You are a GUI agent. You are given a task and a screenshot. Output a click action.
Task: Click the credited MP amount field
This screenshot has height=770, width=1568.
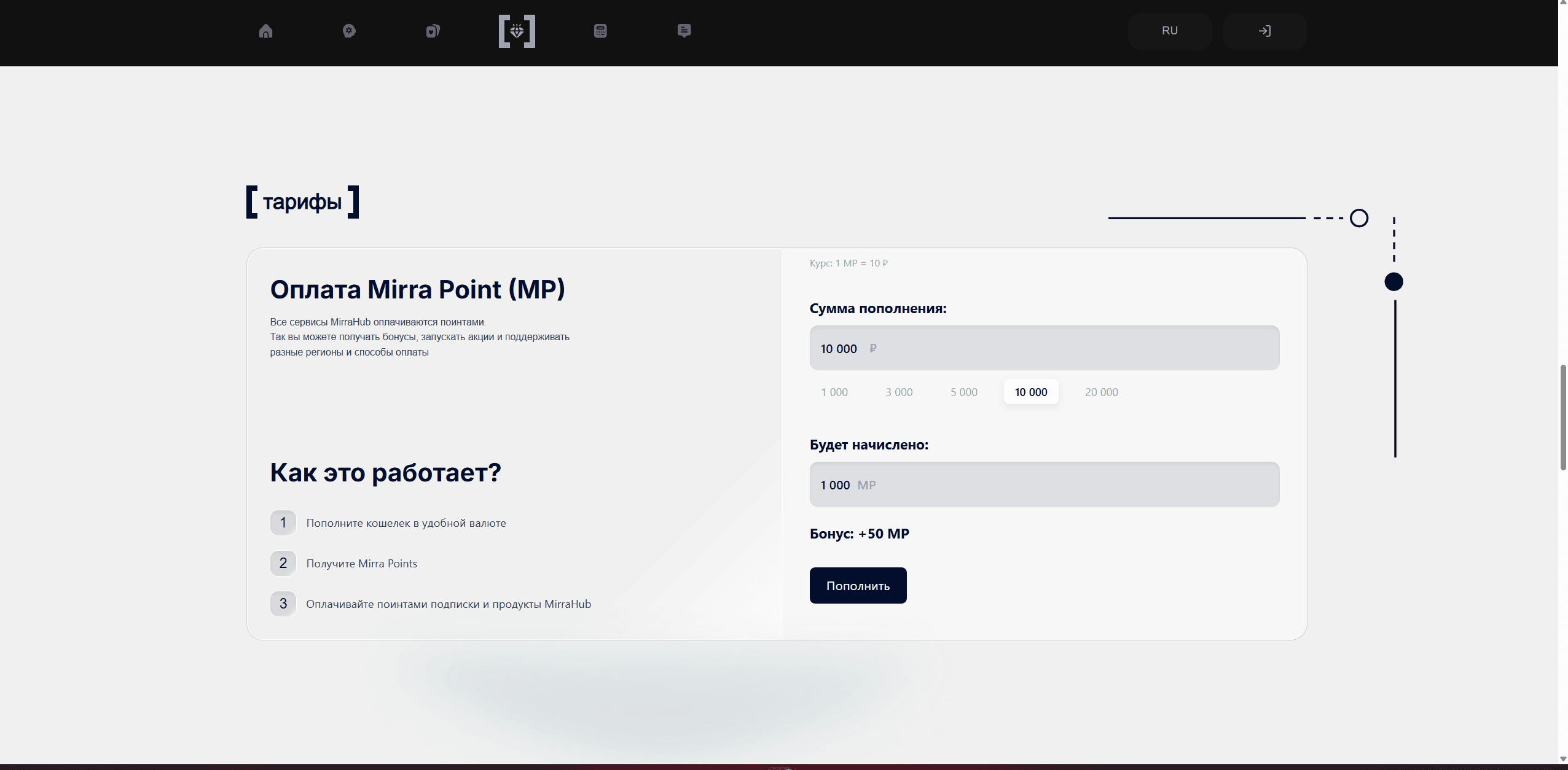1045,484
